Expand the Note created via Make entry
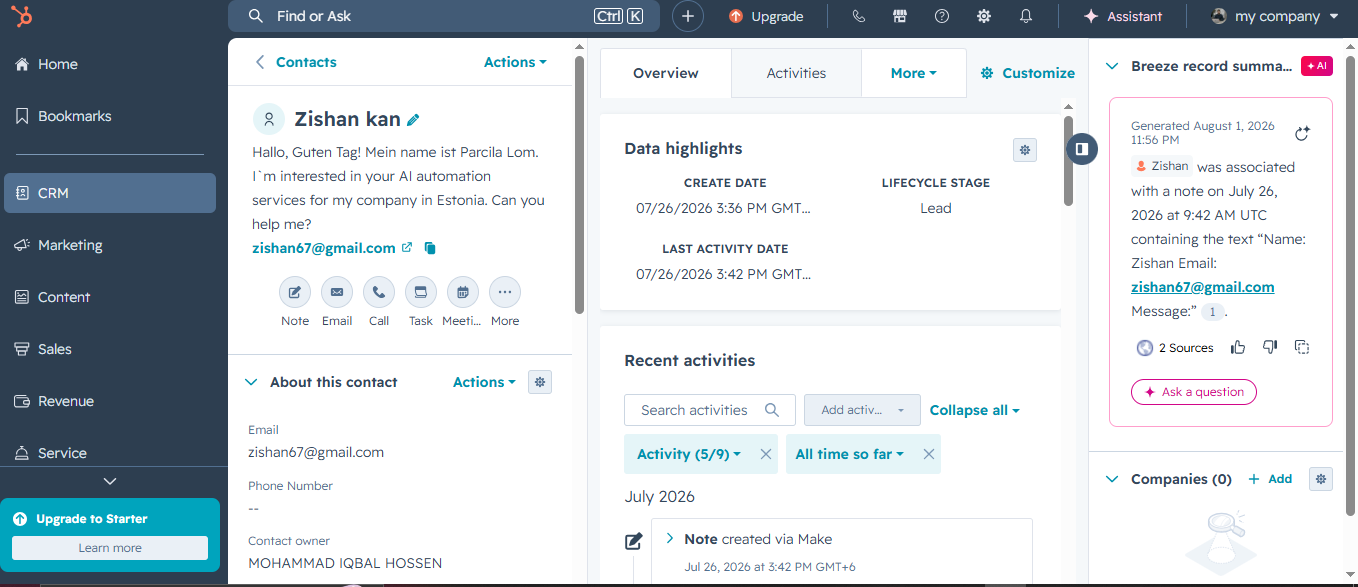Image resolution: width=1358 pixels, height=587 pixels. pos(670,538)
